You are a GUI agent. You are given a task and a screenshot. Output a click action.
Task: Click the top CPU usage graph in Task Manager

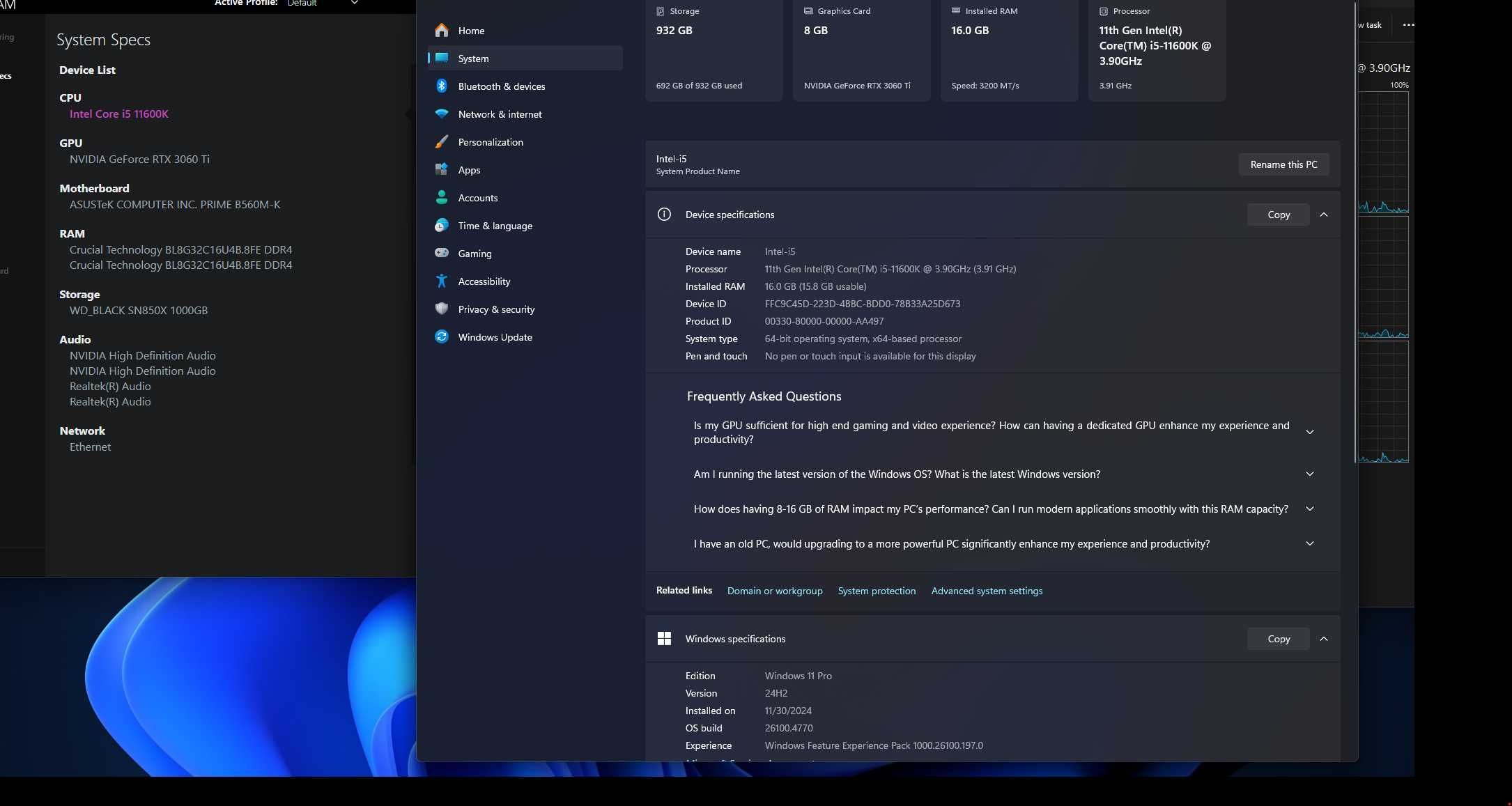(x=1383, y=152)
